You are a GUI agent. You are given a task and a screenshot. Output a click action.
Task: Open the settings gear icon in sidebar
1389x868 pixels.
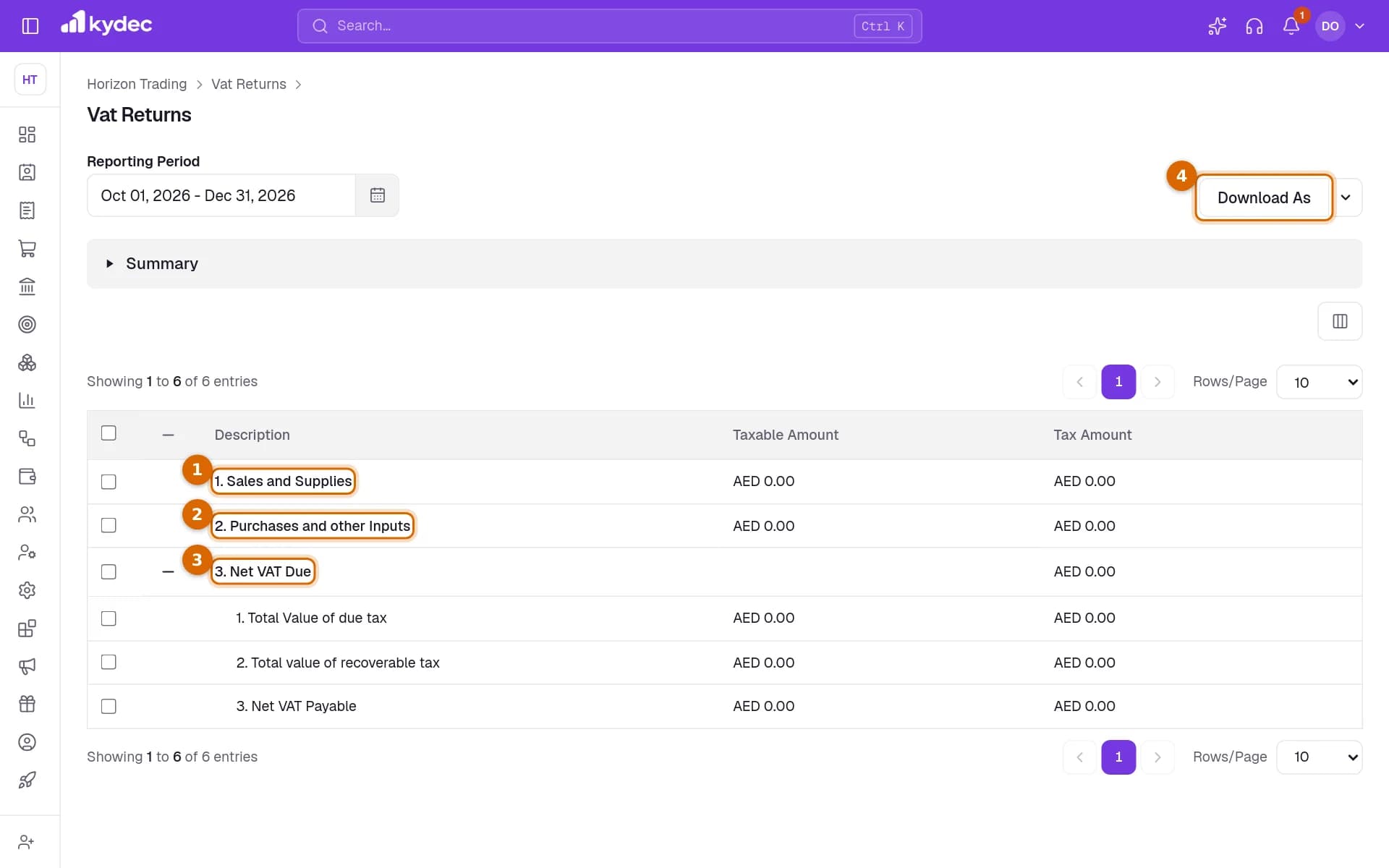(27, 590)
